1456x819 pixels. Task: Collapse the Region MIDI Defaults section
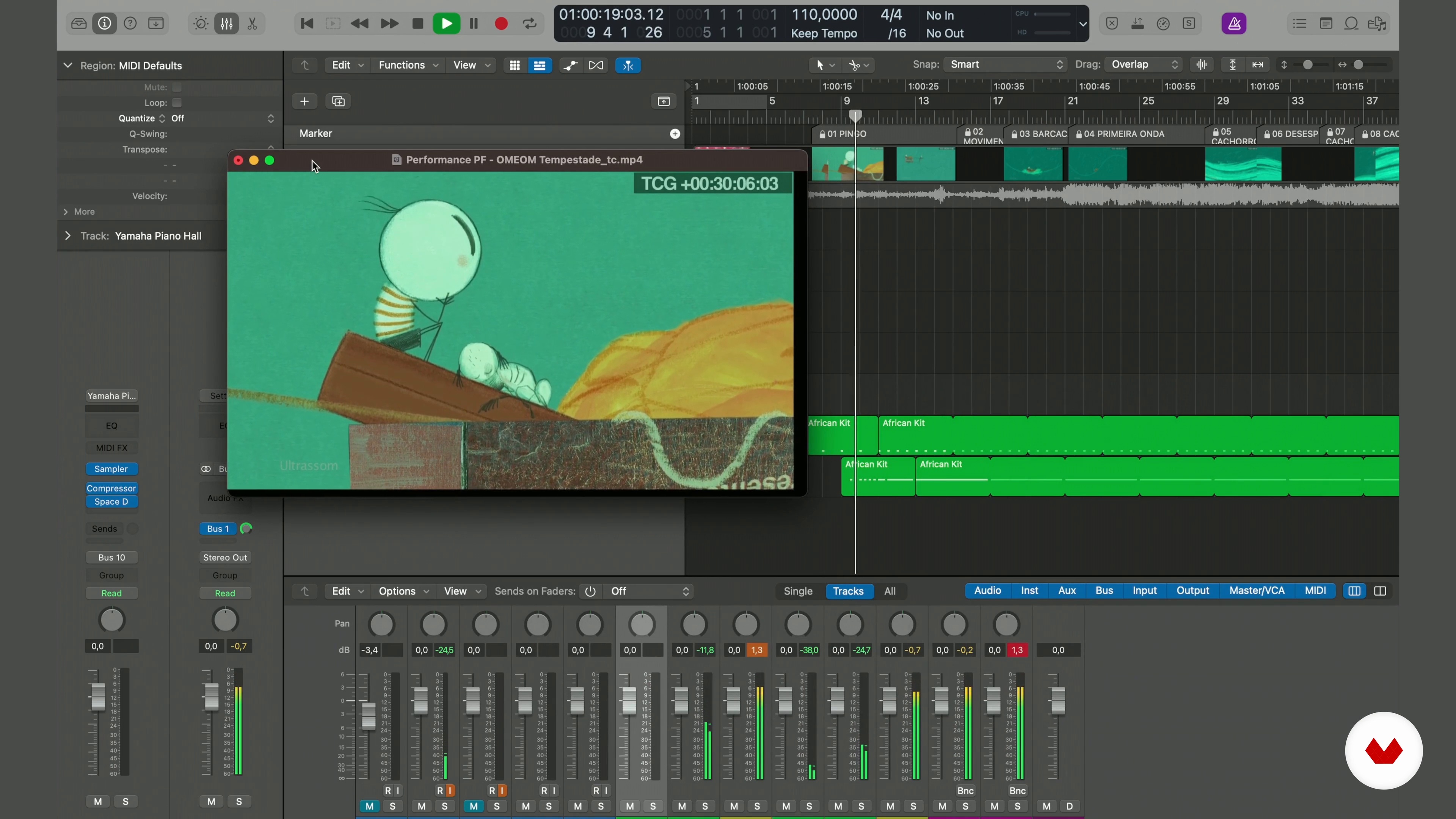pyautogui.click(x=68, y=66)
